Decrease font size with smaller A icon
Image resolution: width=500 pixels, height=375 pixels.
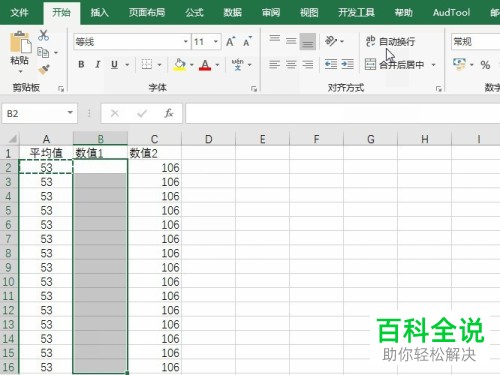[247, 42]
